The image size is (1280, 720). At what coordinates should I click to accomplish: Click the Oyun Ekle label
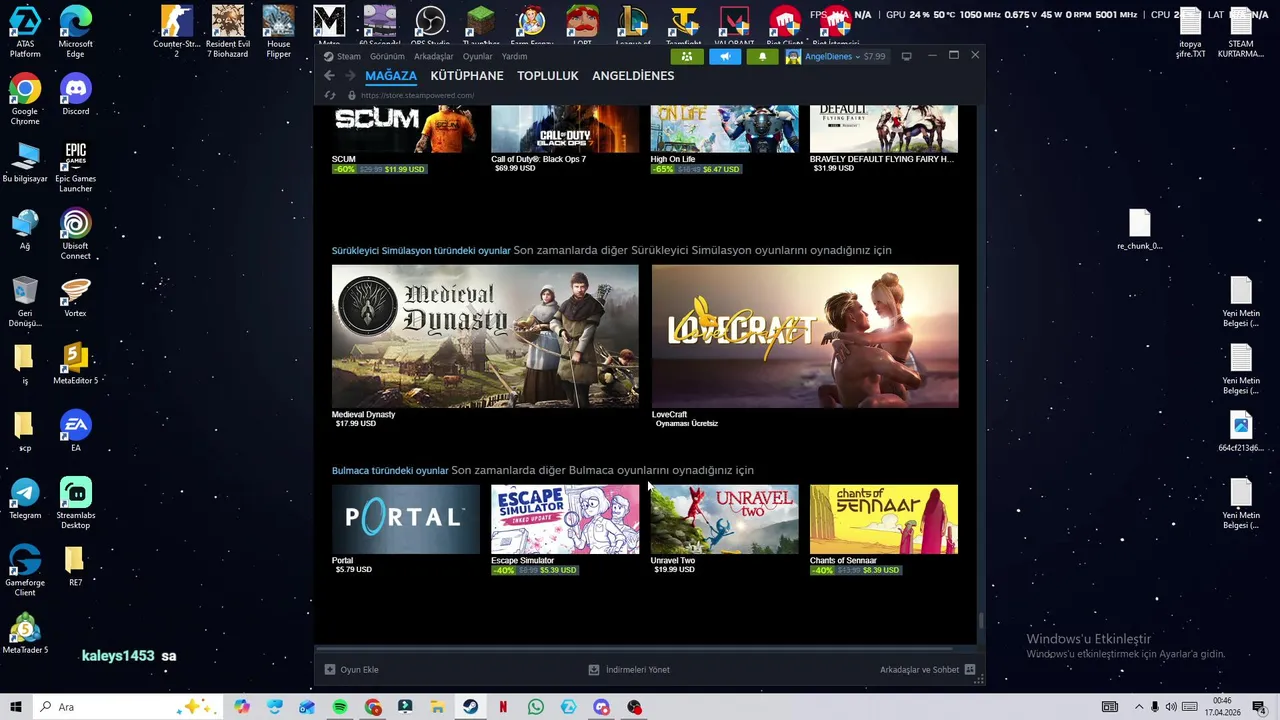pos(359,670)
